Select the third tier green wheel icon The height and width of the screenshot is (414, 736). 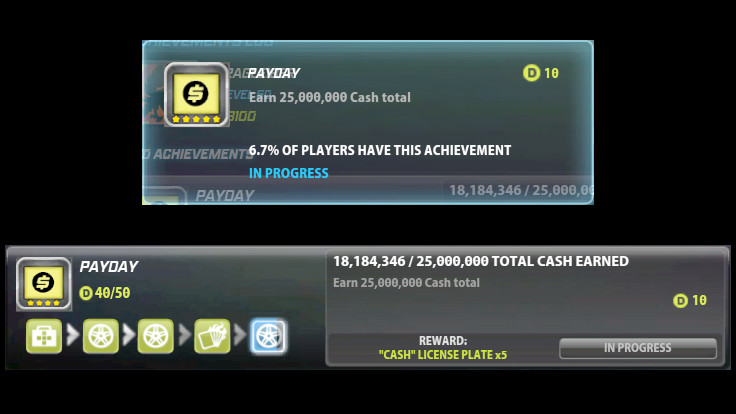click(x=155, y=336)
